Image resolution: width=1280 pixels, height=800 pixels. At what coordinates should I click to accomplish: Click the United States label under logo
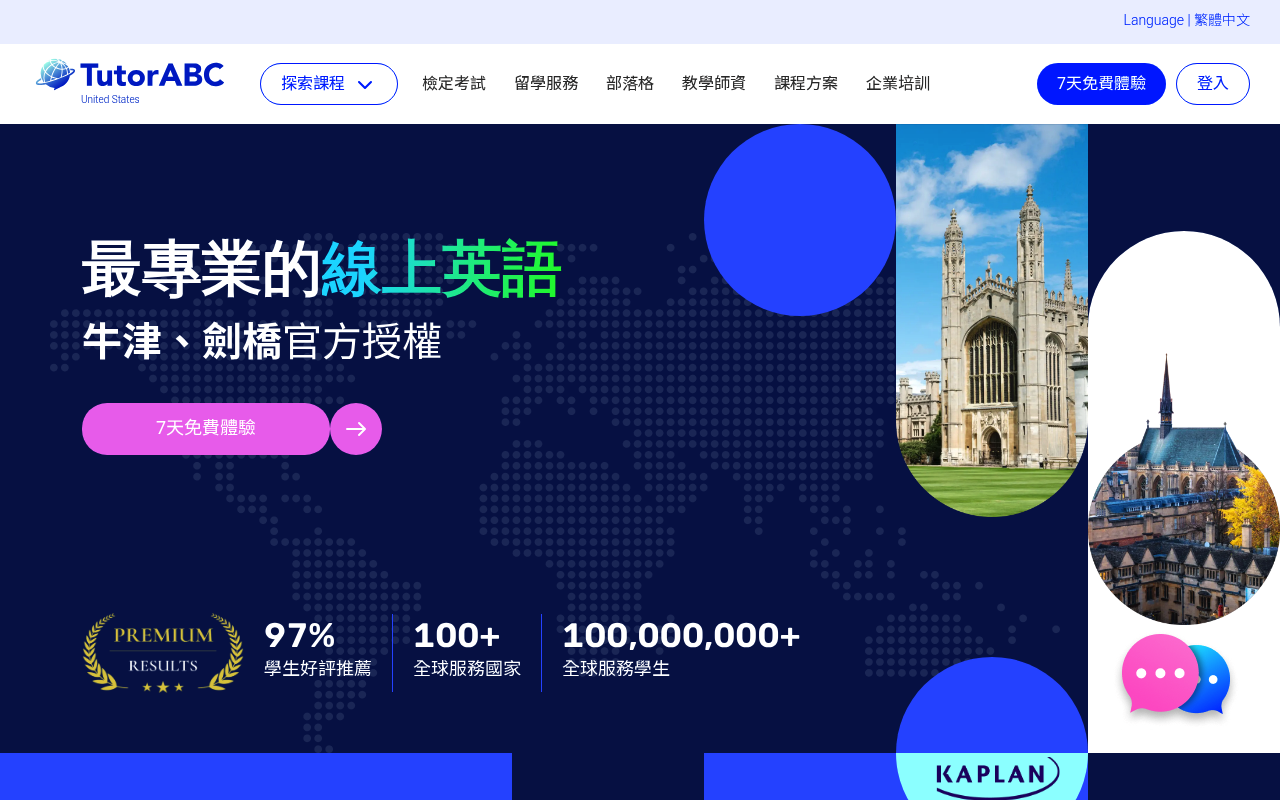pyautogui.click(x=110, y=100)
